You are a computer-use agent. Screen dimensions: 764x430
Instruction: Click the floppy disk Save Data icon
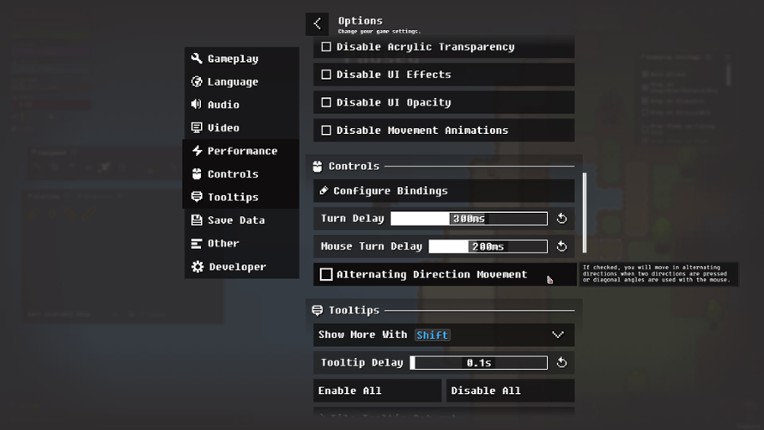click(196, 220)
